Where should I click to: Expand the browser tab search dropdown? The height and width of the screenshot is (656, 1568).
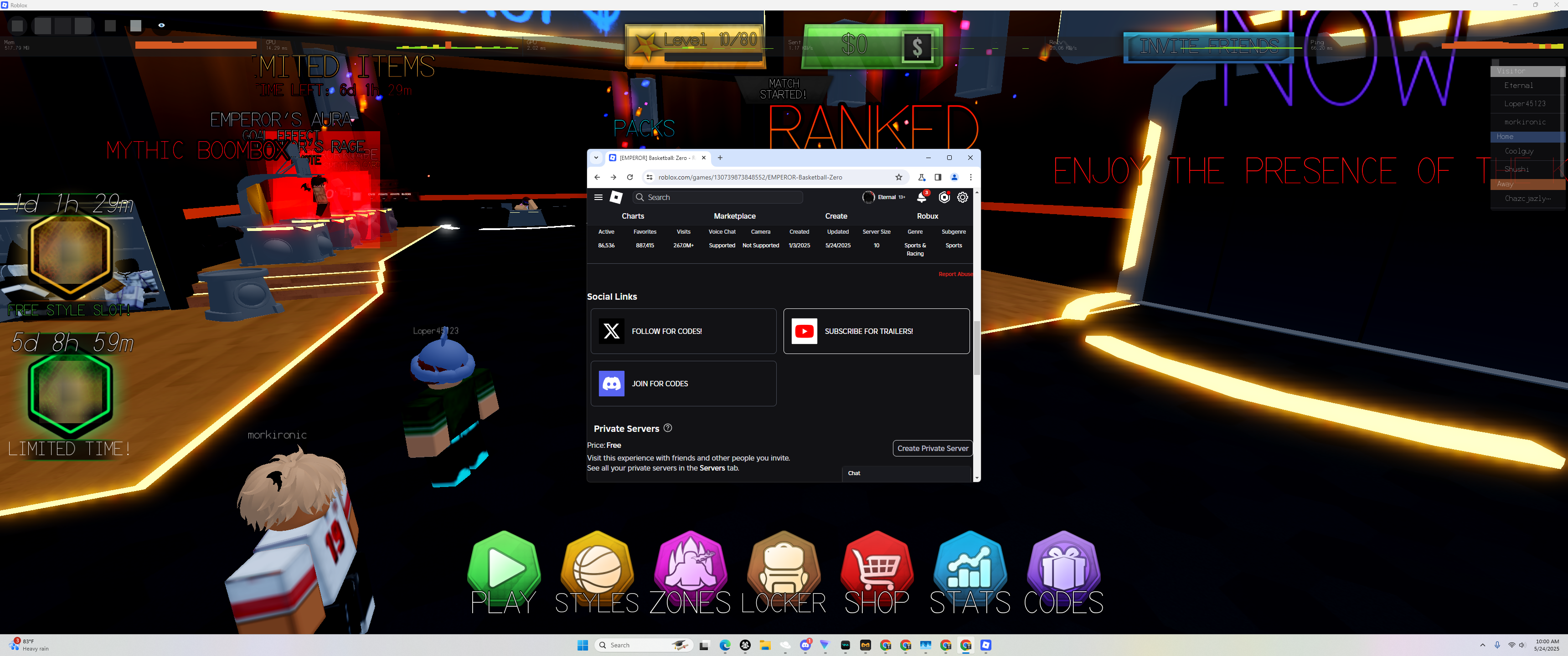(596, 158)
